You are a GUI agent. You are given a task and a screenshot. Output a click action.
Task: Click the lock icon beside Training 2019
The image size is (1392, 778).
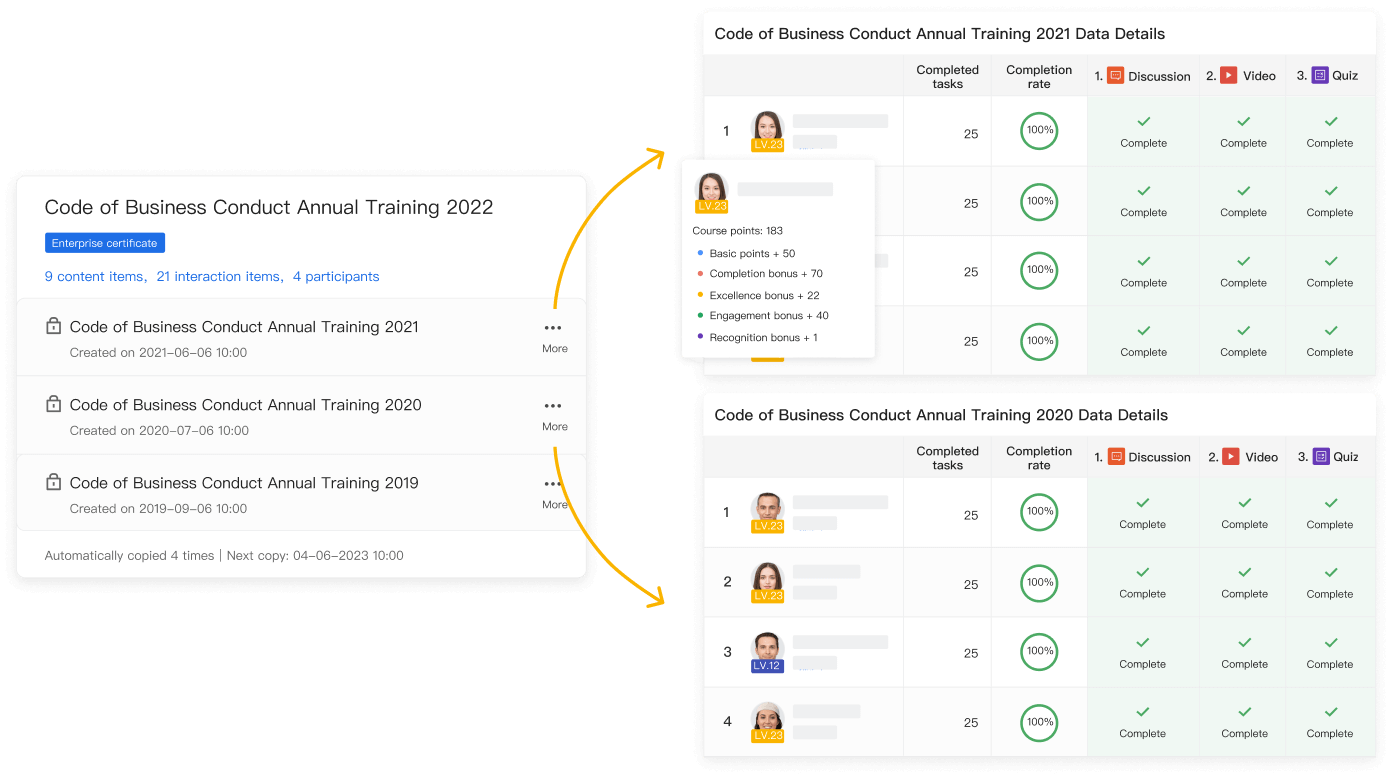(x=54, y=482)
